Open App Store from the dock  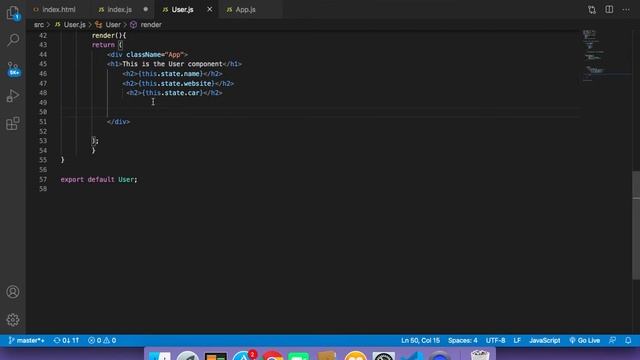point(243,356)
